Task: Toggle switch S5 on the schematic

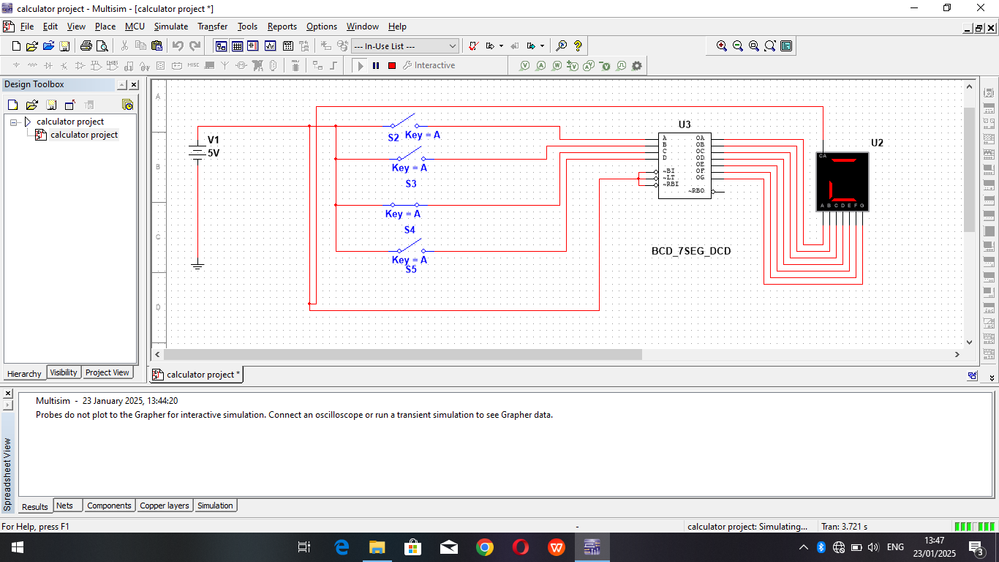Action: [409, 247]
